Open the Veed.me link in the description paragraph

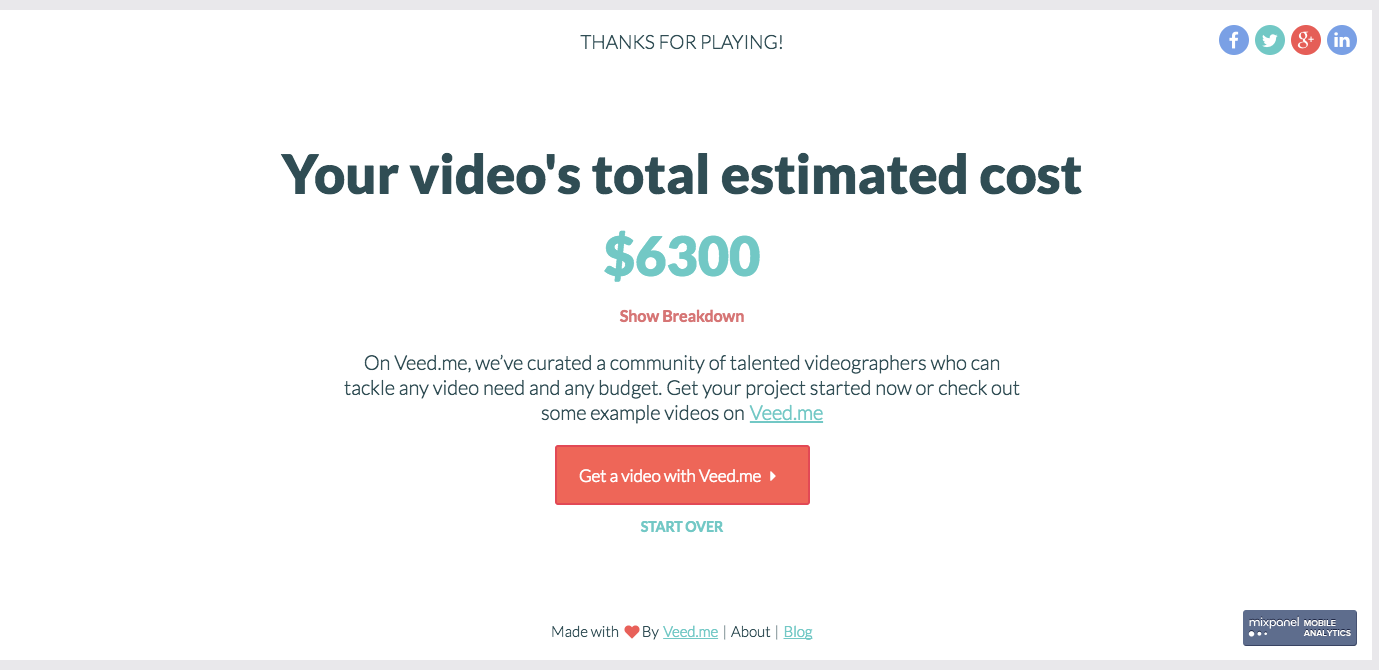[786, 413]
